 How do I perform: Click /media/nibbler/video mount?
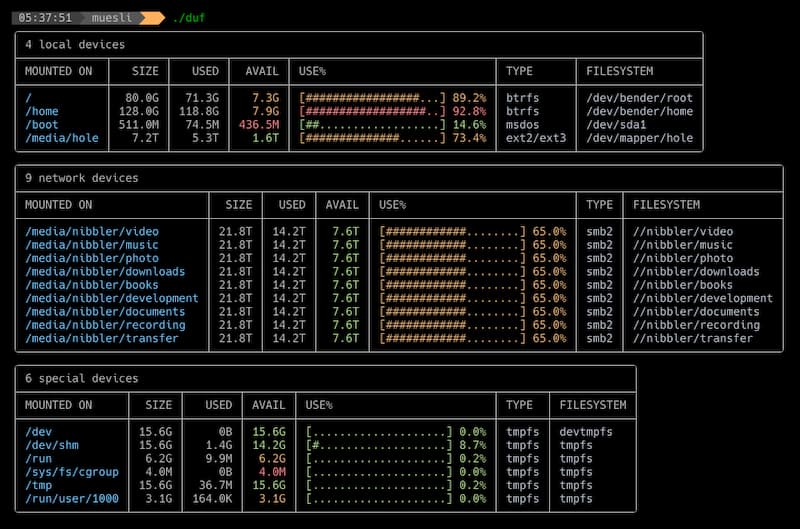click(x=92, y=232)
